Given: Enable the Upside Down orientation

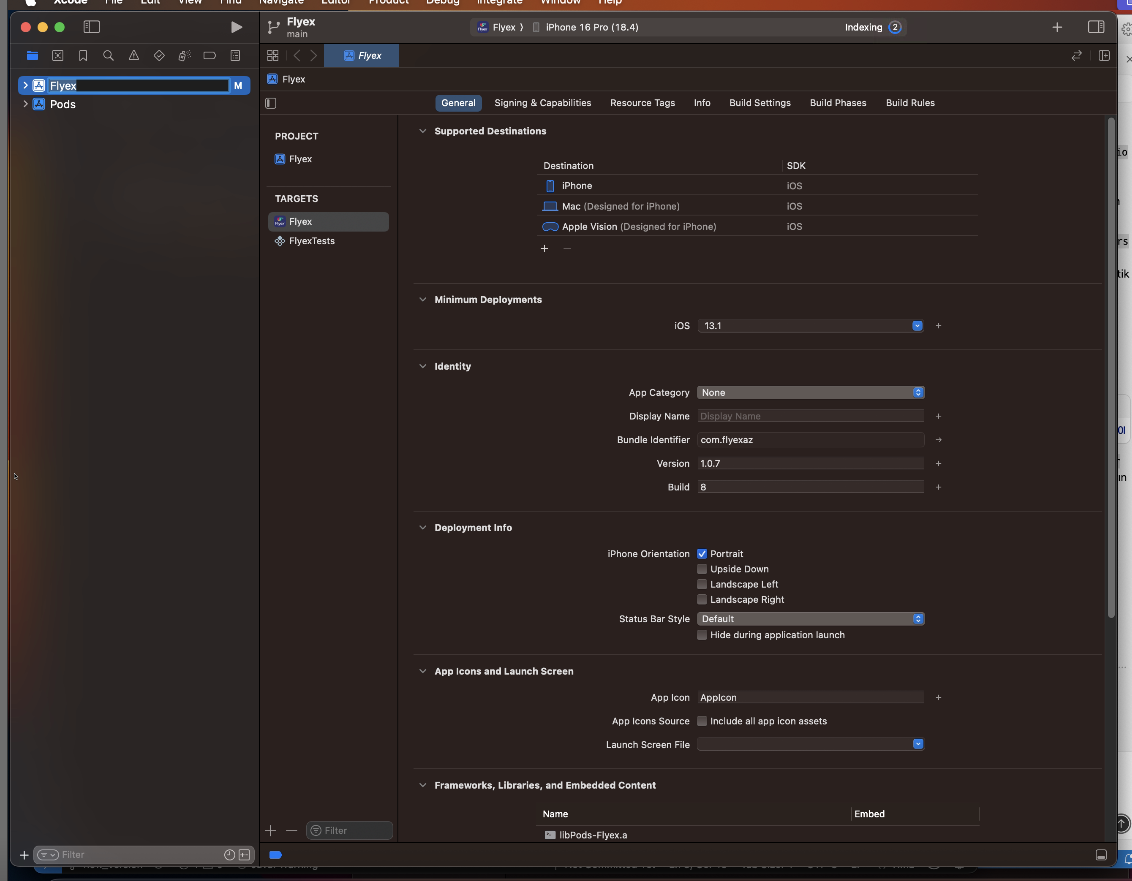Looking at the screenshot, I should (x=702, y=569).
